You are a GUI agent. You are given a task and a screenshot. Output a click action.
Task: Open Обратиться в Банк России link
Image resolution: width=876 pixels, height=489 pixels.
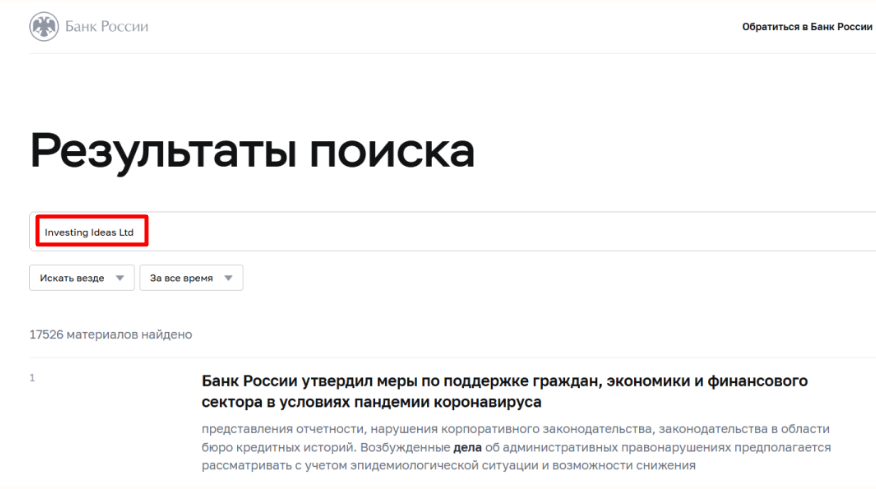[x=807, y=27]
